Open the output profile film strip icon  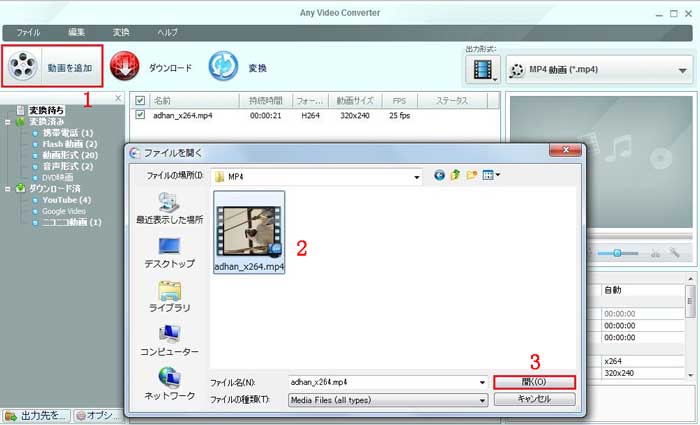tap(483, 70)
